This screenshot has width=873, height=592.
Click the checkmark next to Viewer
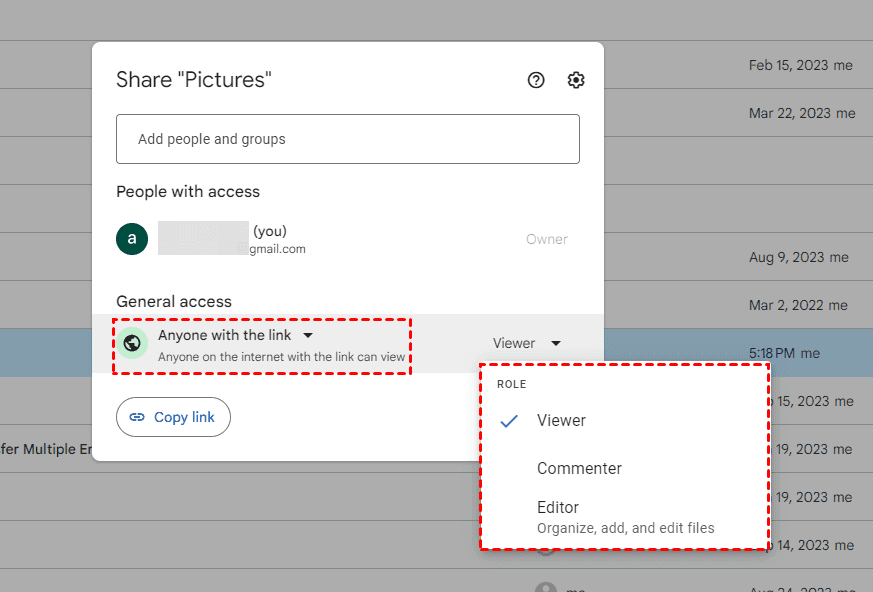509,421
